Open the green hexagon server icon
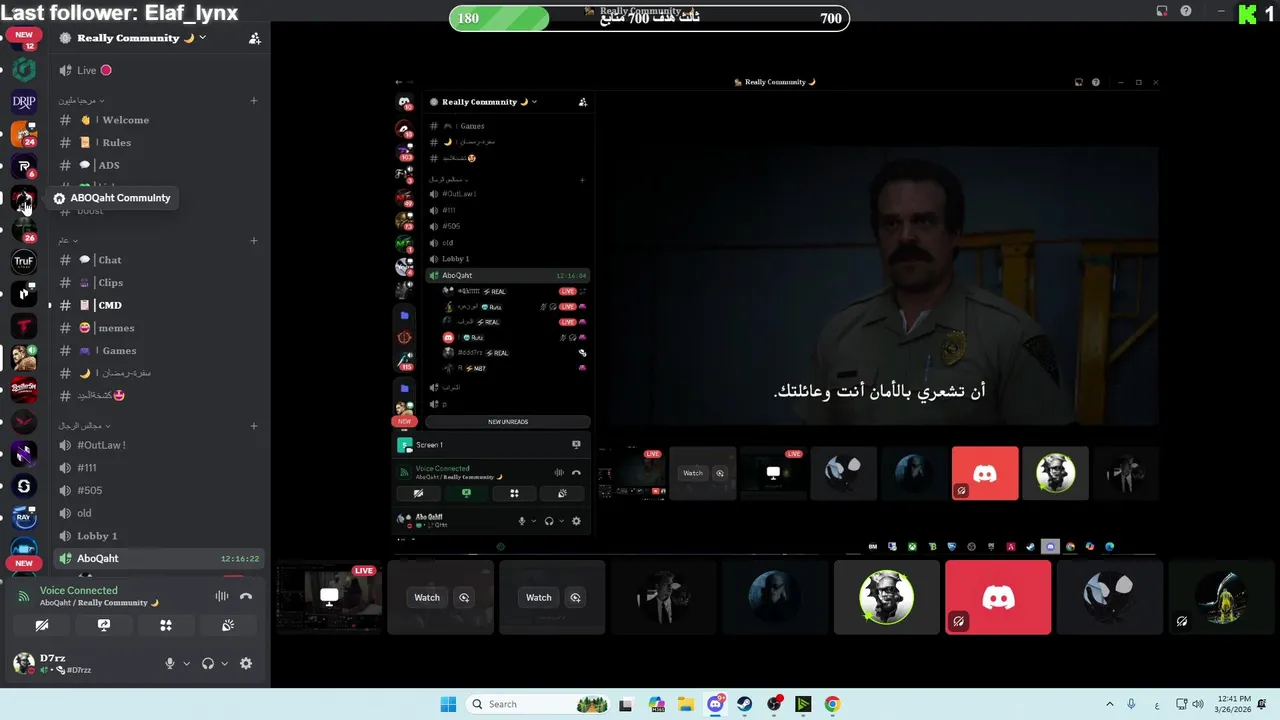This screenshot has width=1280, height=720. tap(24, 69)
